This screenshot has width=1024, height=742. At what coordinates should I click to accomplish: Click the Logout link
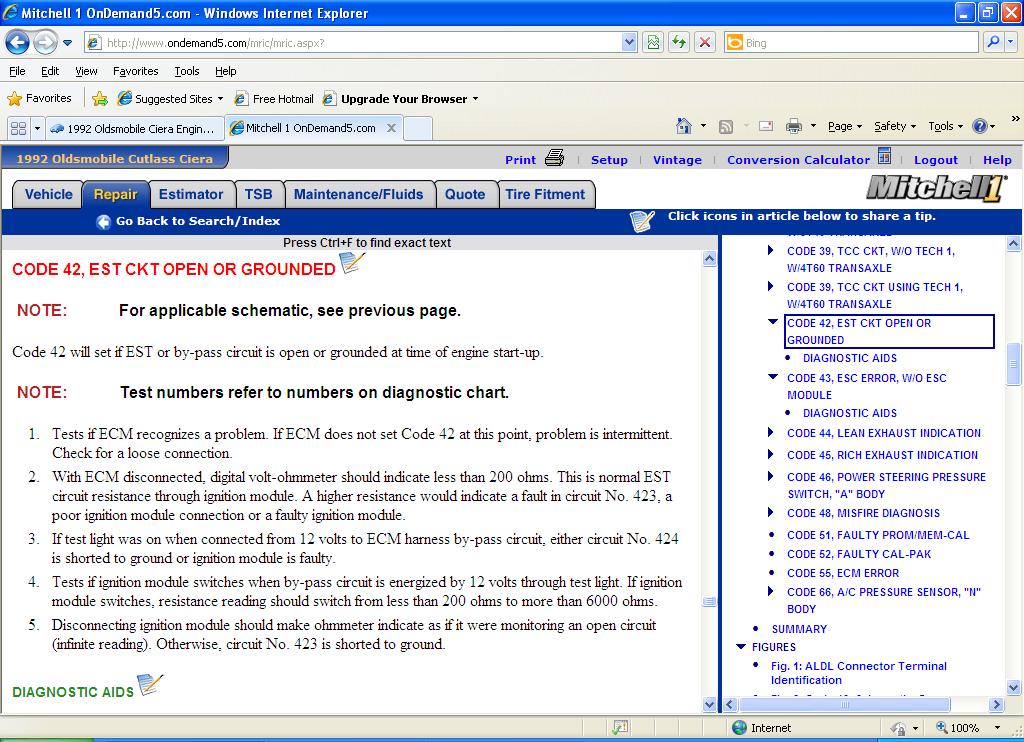[936, 159]
